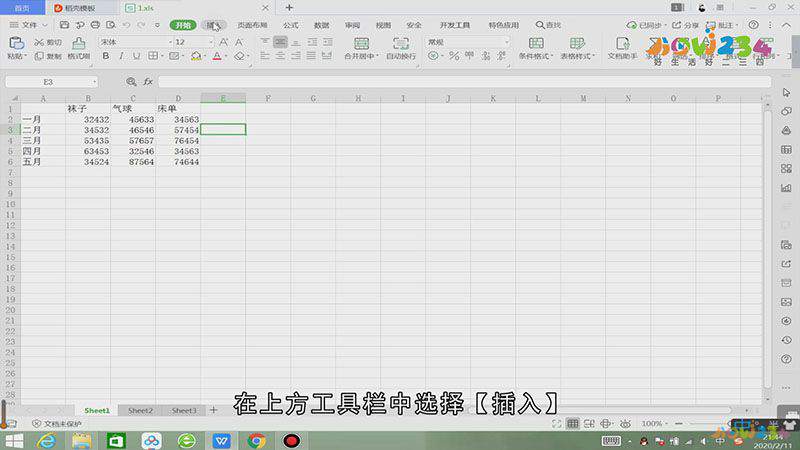Toggle eye protection mode in status bar
Viewport: 800px width, 450px height.
click(x=625, y=423)
